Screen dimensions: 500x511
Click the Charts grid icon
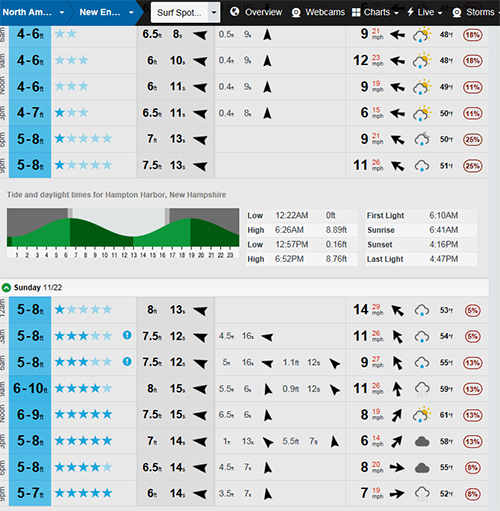tap(356, 12)
